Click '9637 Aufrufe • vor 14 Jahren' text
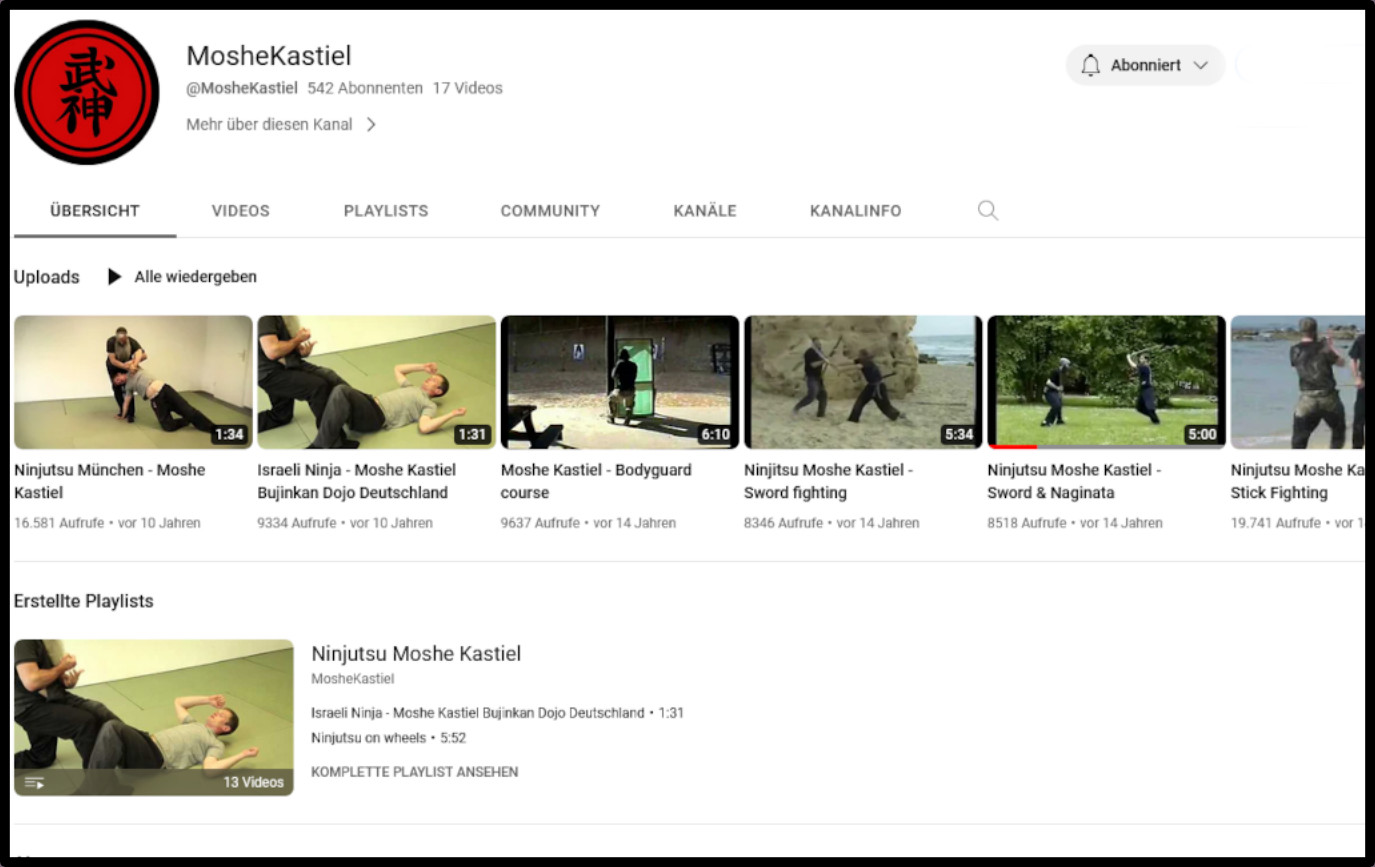 [x=588, y=523]
